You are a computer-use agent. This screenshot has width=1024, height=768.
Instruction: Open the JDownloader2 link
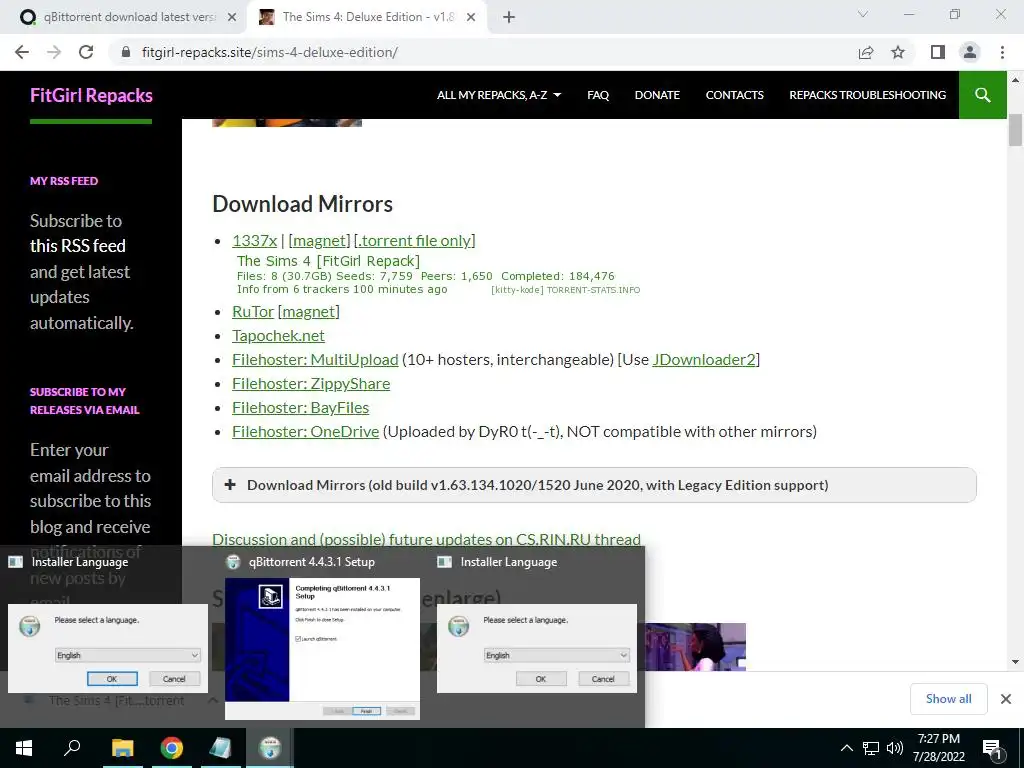(704, 360)
